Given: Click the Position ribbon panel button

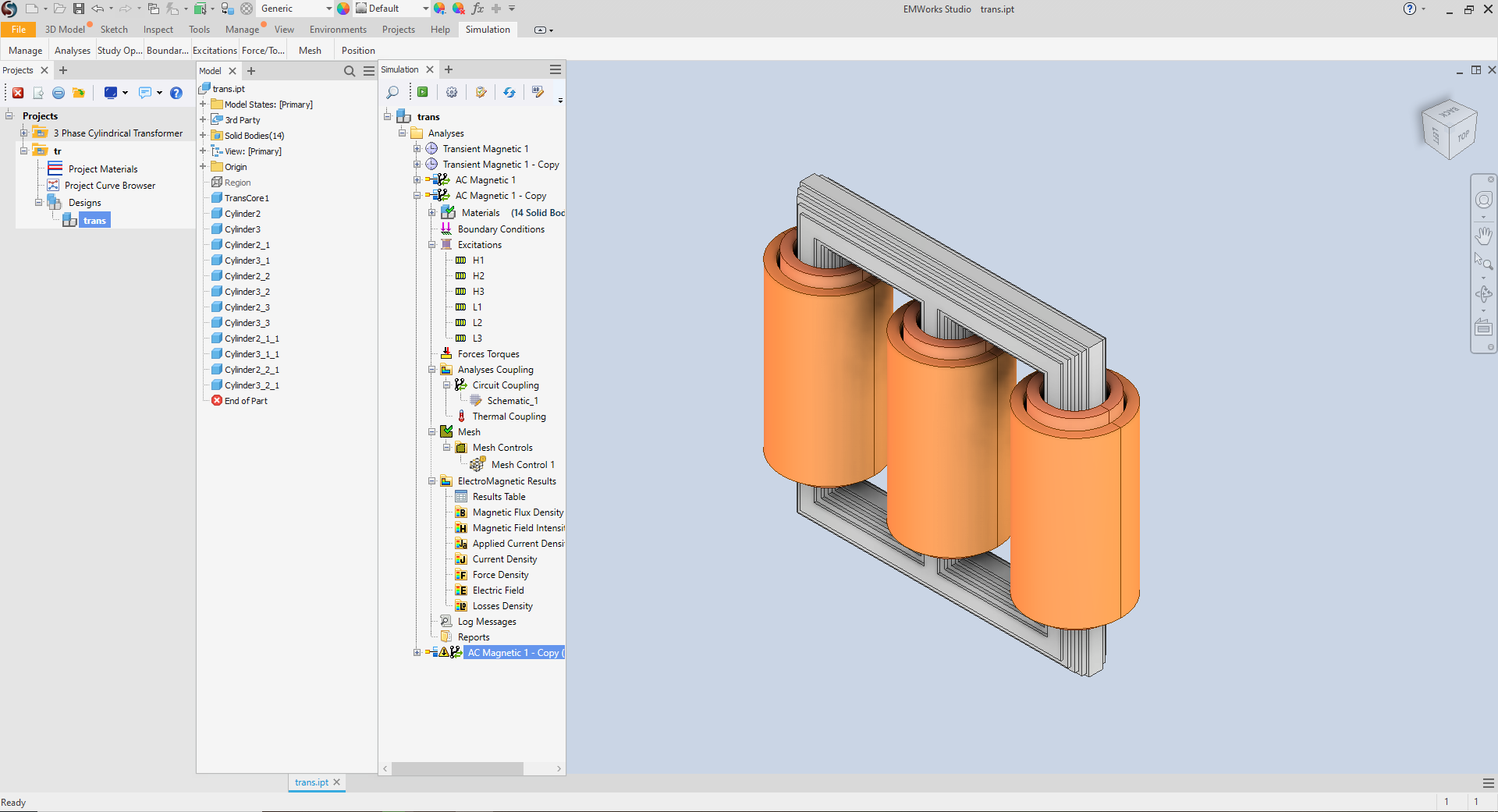Looking at the screenshot, I should (358, 51).
